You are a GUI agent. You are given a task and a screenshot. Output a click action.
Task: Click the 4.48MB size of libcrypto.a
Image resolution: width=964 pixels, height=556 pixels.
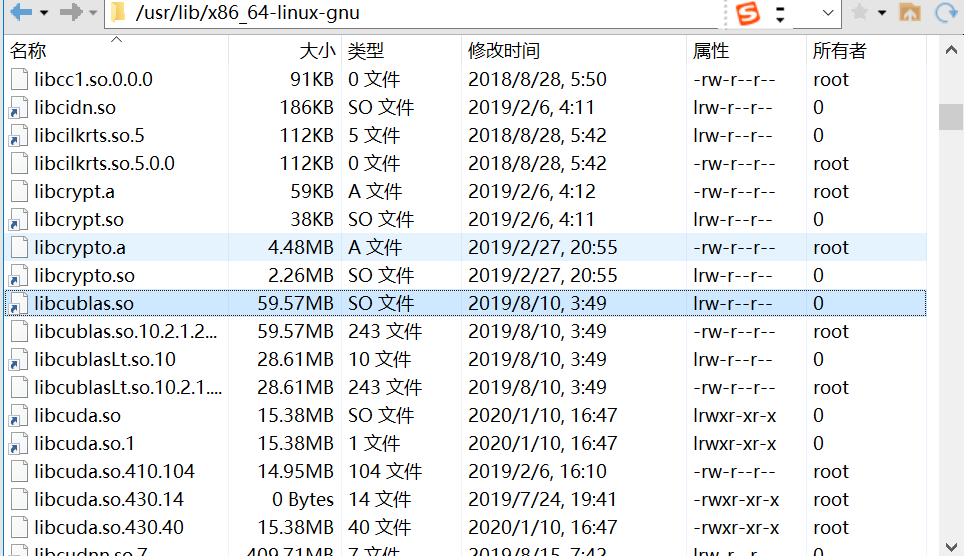click(301, 247)
